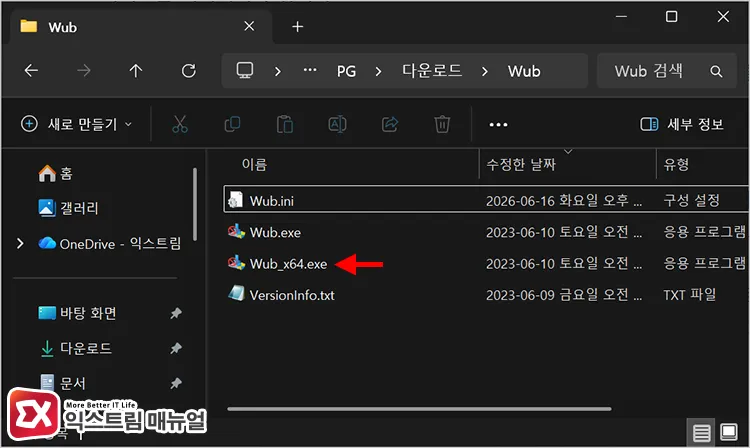Click the Forward navigation arrow
Image resolution: width=750 pixels, height=448 pixels.
pyautogui.click(x=84, y=71)
